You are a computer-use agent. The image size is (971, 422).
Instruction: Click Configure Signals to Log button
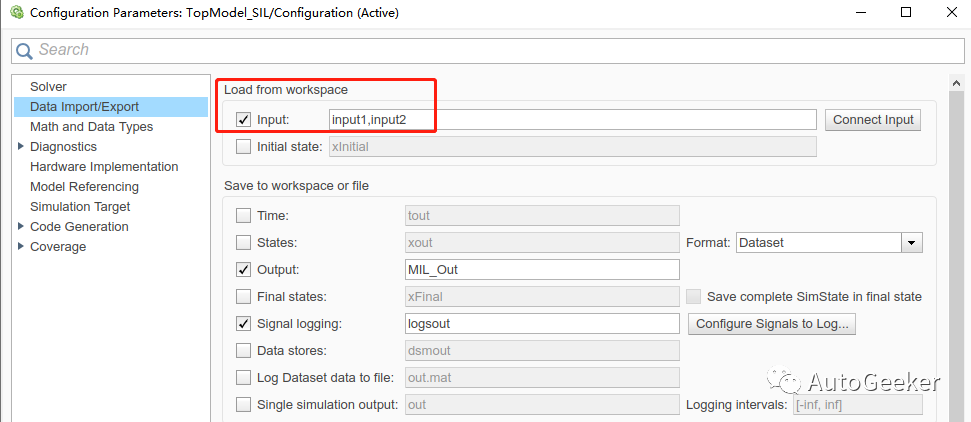772,323
